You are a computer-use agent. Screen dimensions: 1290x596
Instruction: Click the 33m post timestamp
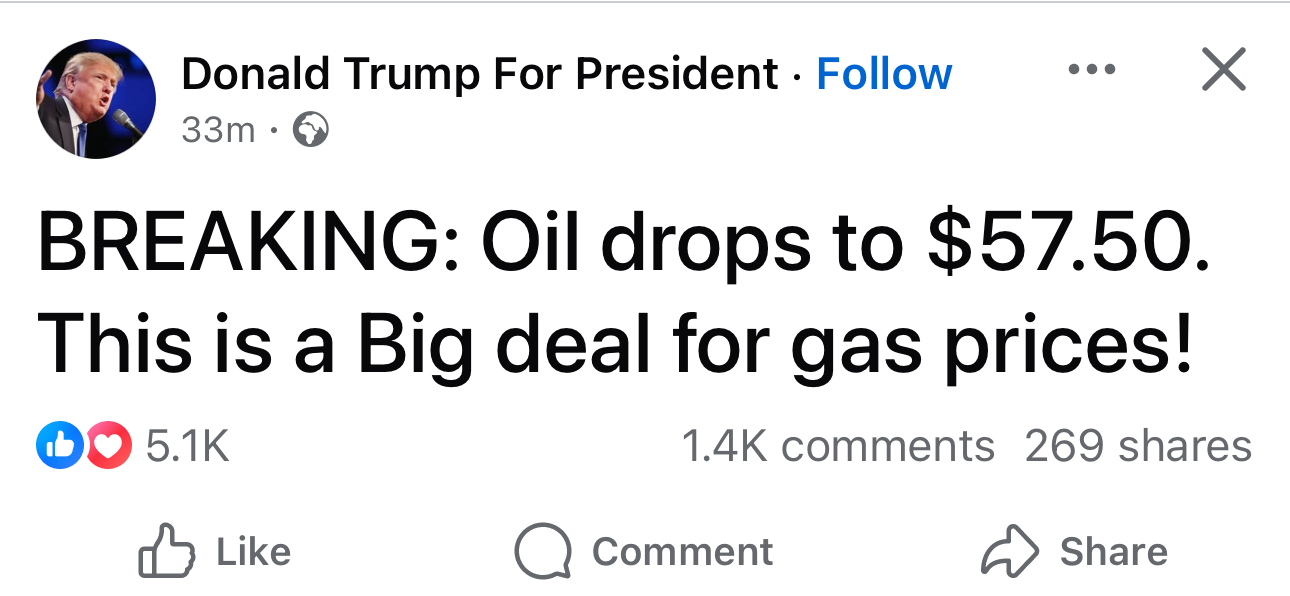(x=218, y=130)
